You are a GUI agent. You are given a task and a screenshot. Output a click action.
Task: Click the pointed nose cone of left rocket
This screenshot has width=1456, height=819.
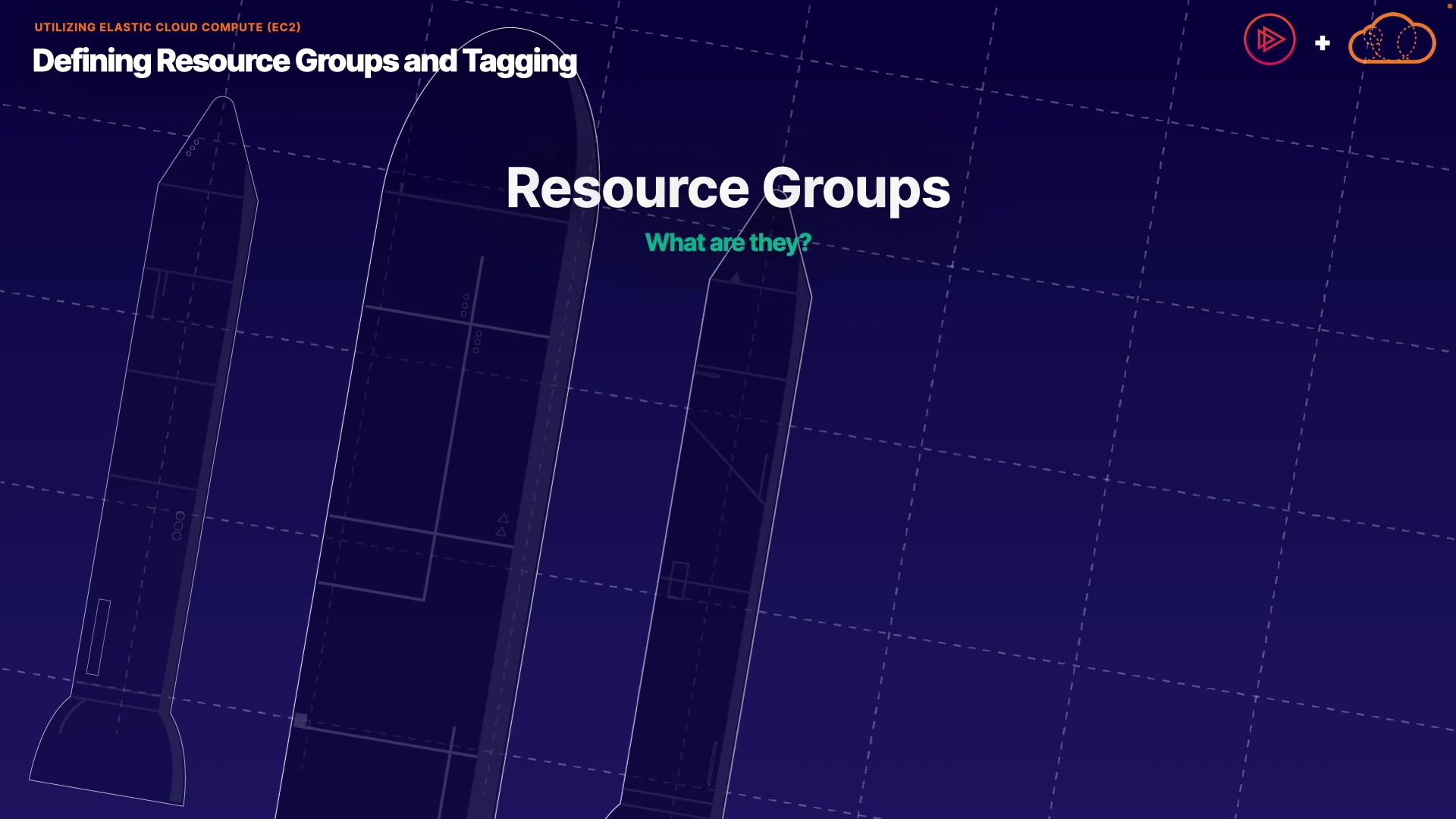(220, 129)
